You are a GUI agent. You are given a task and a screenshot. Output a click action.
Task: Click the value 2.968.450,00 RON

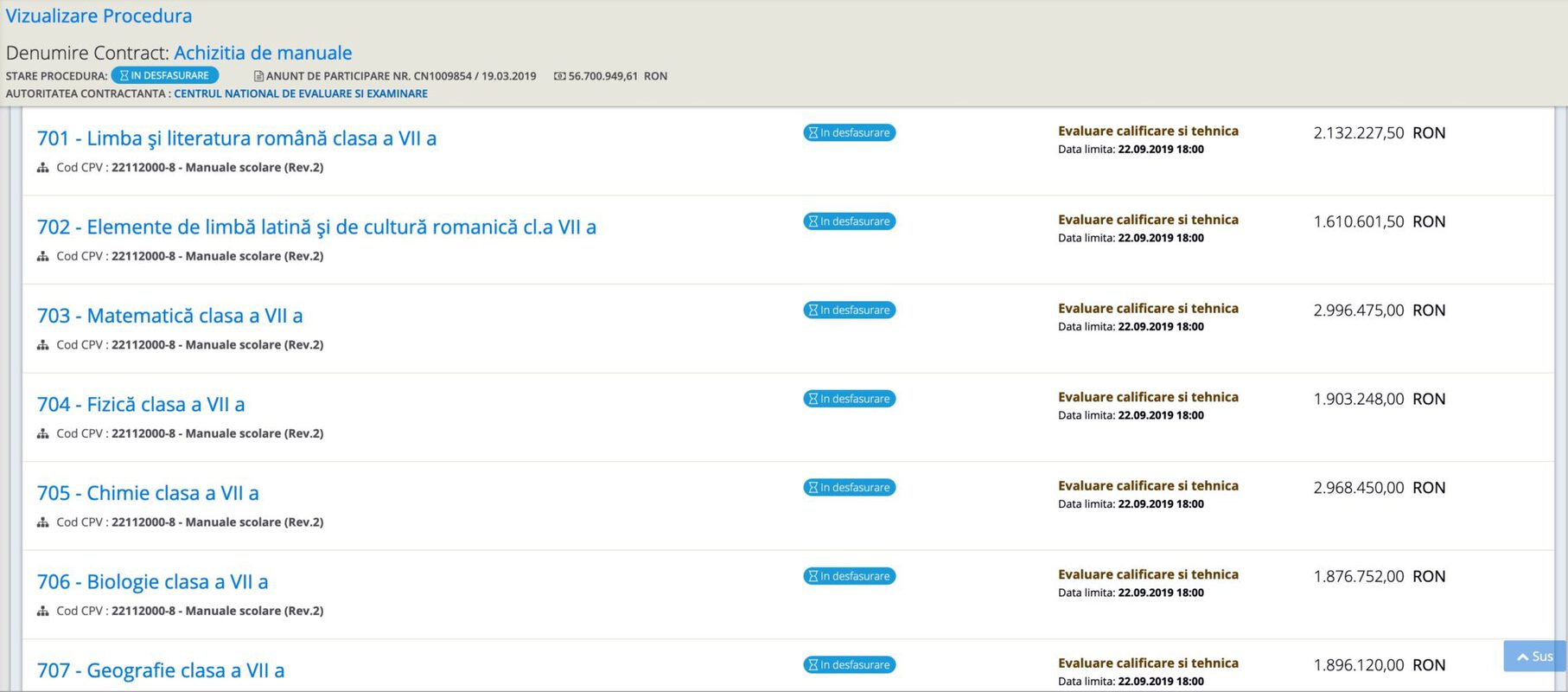point(1380,488)
